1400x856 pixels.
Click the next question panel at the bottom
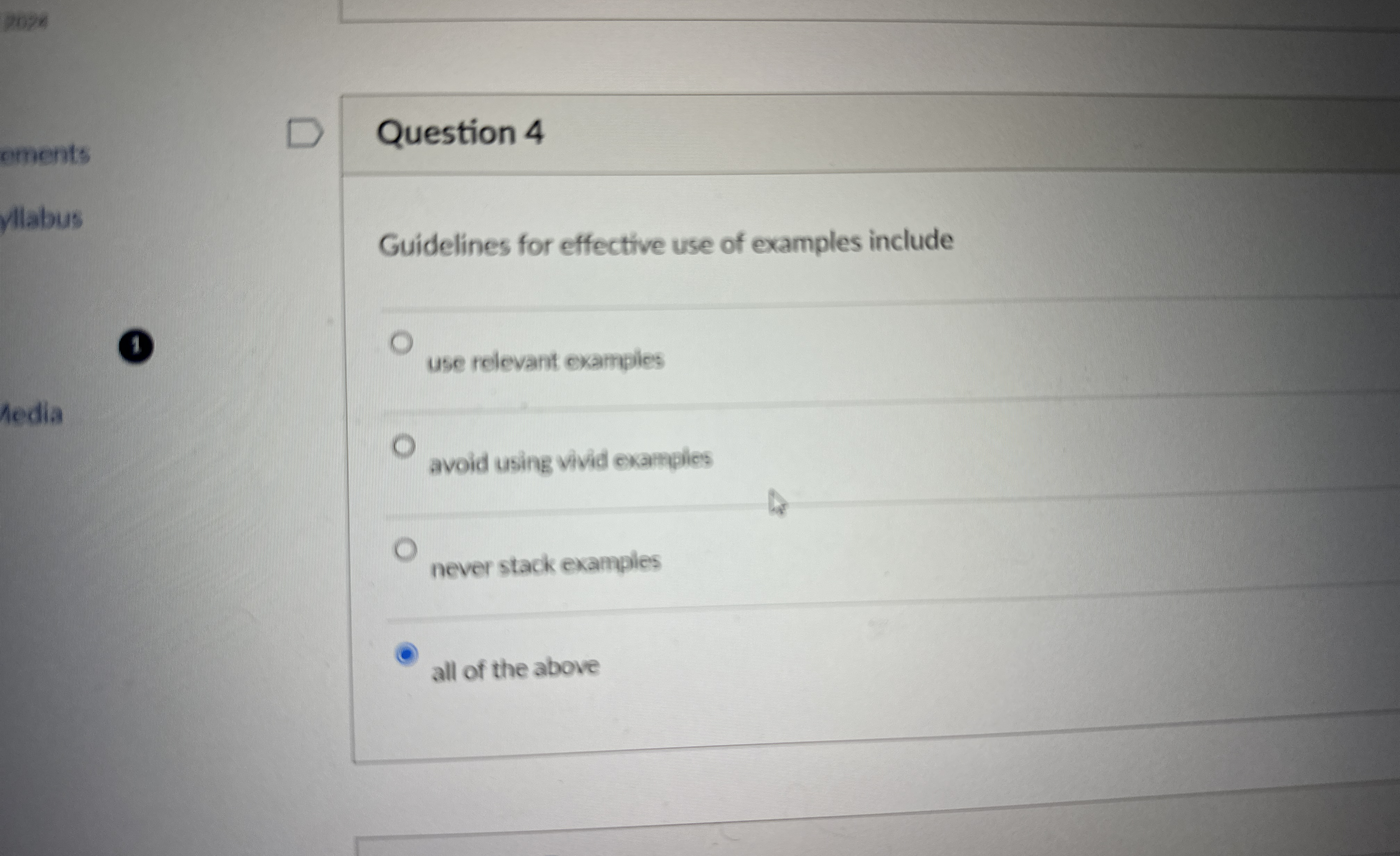coord(852,847)
